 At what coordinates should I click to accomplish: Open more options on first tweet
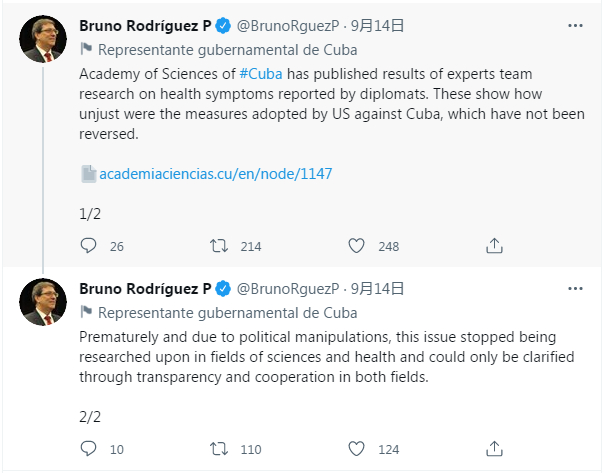(x=575, y=25)
